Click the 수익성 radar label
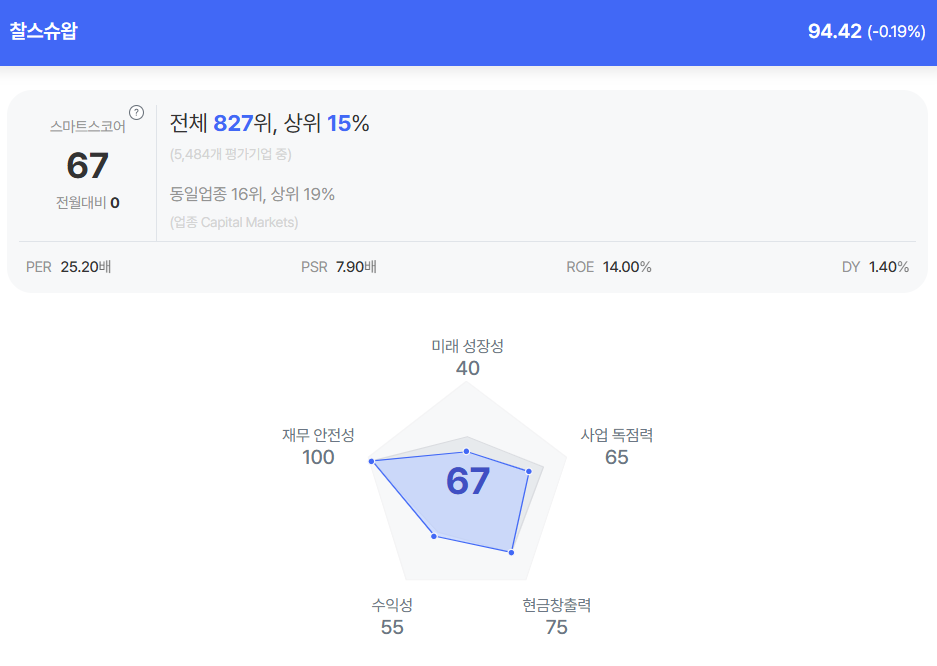 [x=392, y=605]
